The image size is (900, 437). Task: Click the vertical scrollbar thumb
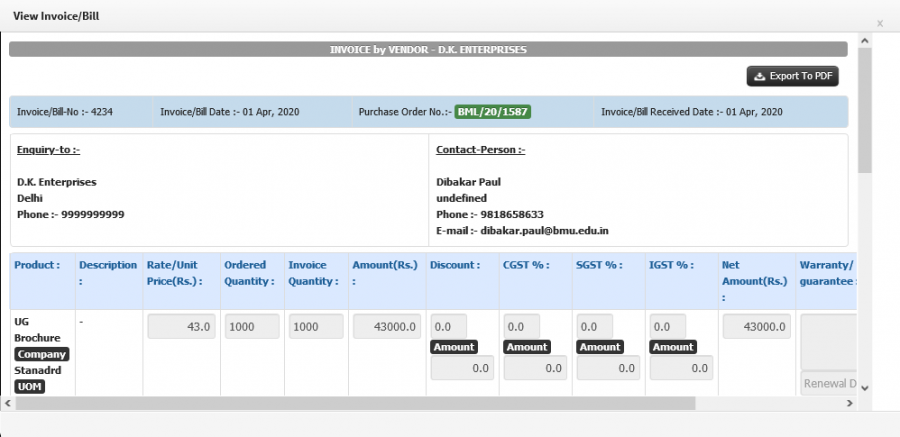click(865, 110)
